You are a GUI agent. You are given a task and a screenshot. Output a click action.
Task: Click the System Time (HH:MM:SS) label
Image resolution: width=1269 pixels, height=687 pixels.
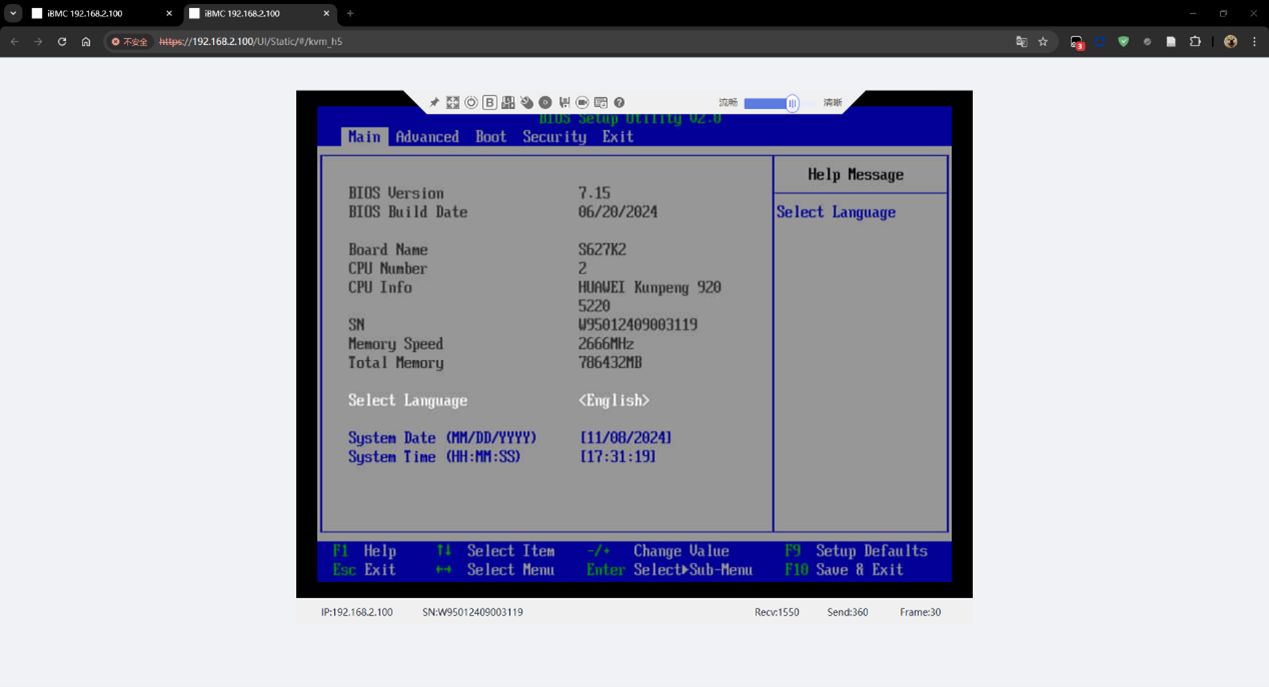(435, 457)
